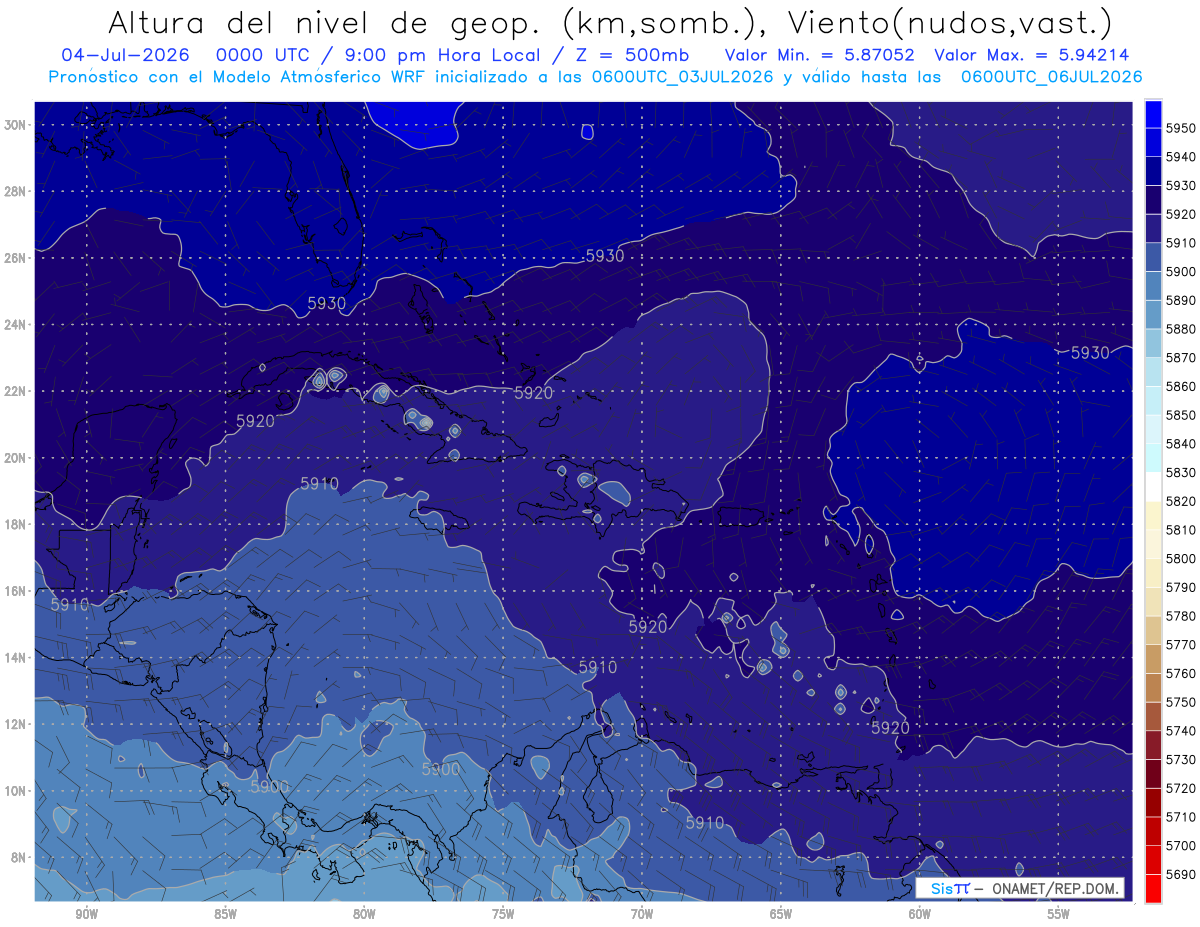
Task: Click the 5880 value on the color legend
Action: (x=1180, y=329)
